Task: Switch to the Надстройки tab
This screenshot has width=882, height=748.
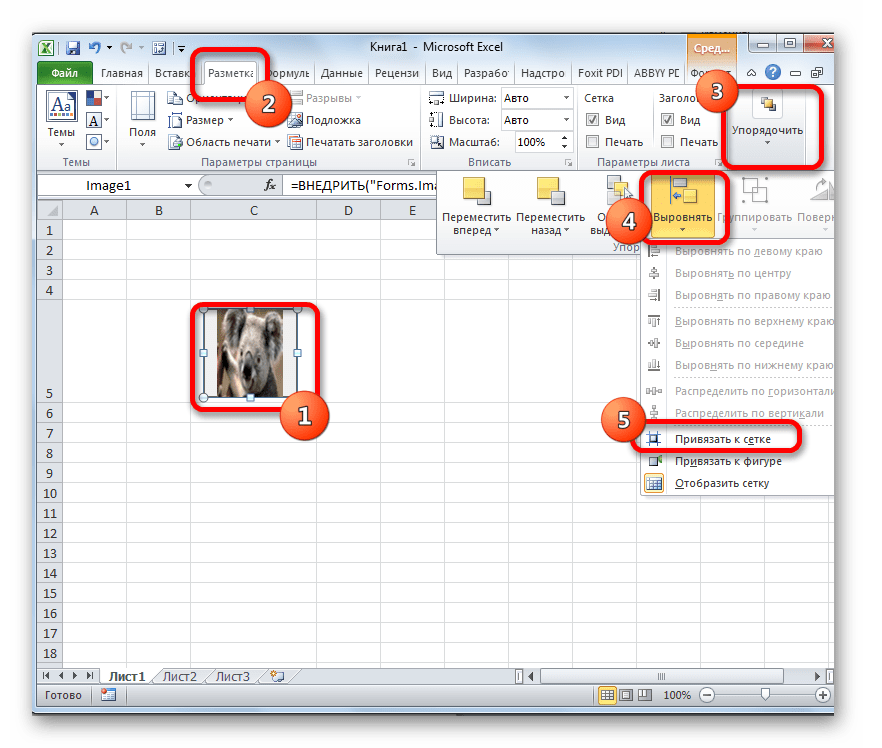Action: tap(542, 73)
